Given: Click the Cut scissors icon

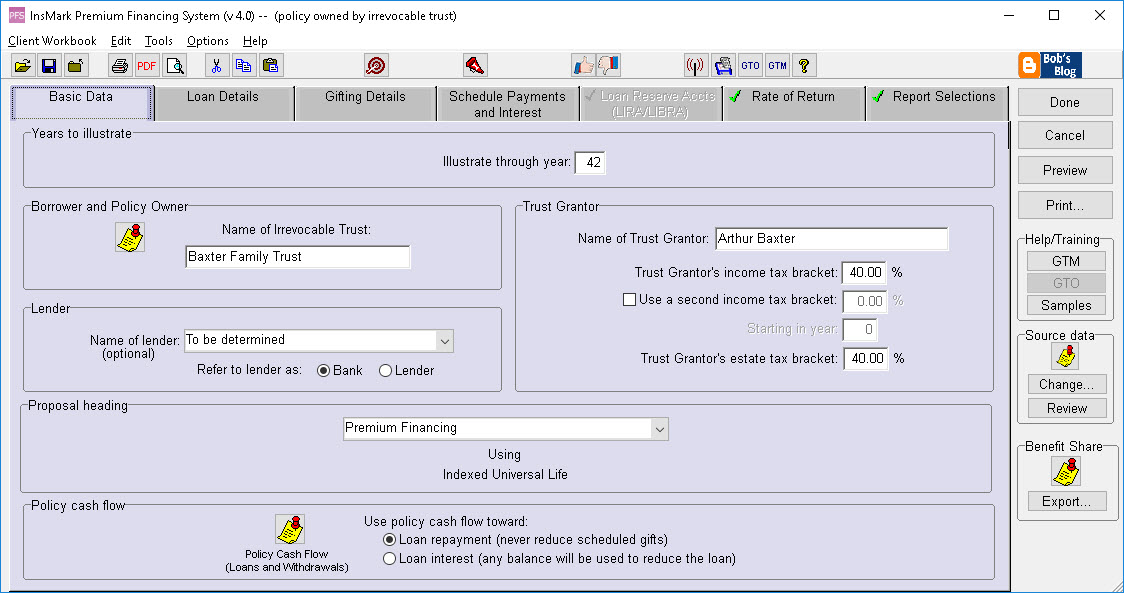Looking at the screenshot, I should (216, 65).
